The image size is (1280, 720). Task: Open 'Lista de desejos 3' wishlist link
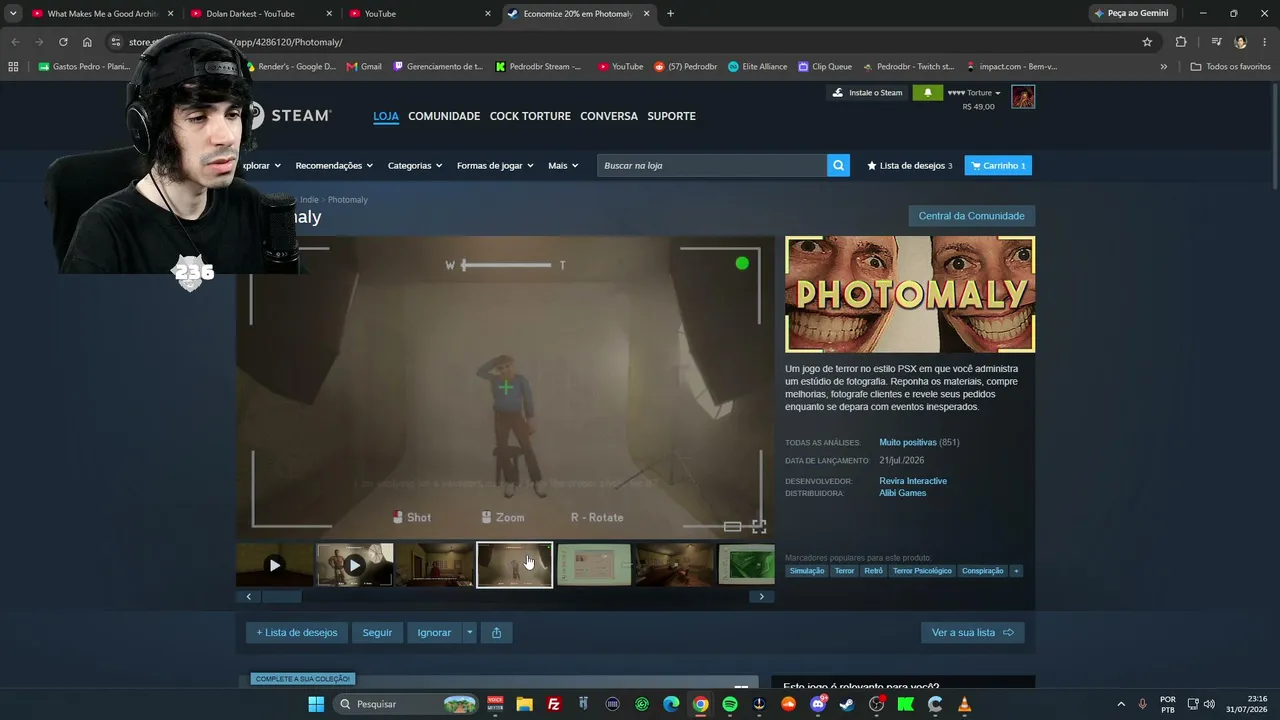[x=910, y=166]
